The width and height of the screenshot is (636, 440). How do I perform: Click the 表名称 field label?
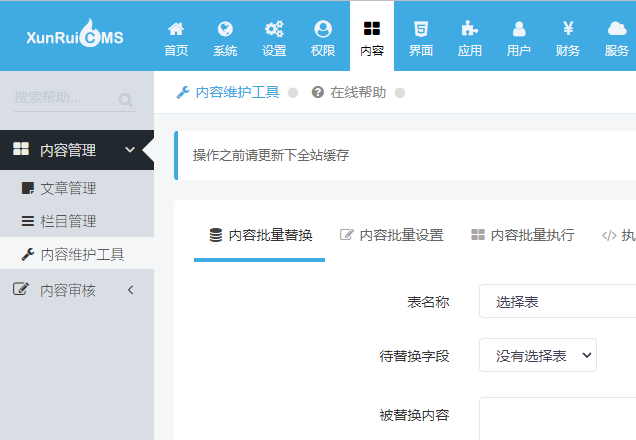(428, 302)
